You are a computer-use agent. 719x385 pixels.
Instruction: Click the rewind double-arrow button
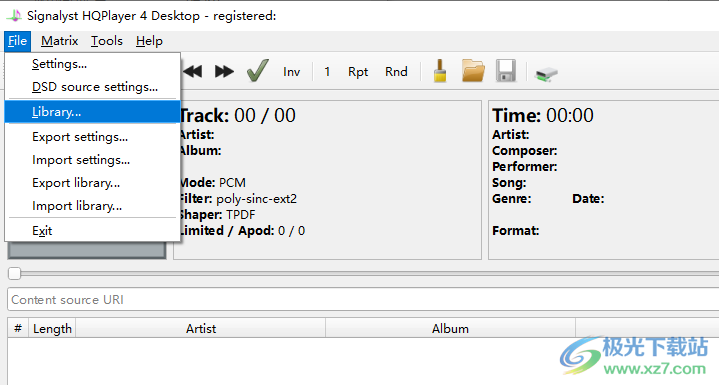[x=193, y=72]
